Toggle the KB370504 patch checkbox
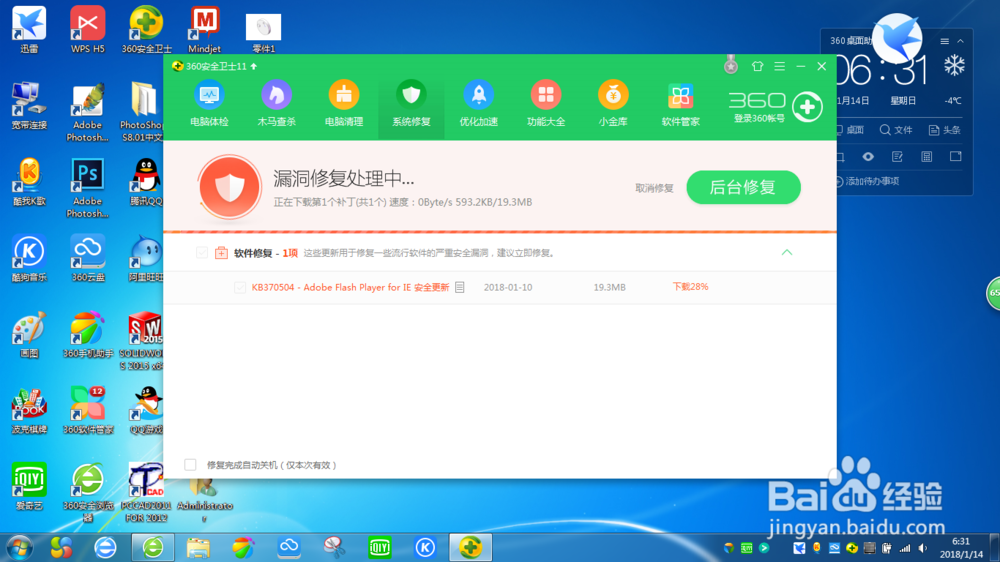The image size is (1000, 562). 239,287
